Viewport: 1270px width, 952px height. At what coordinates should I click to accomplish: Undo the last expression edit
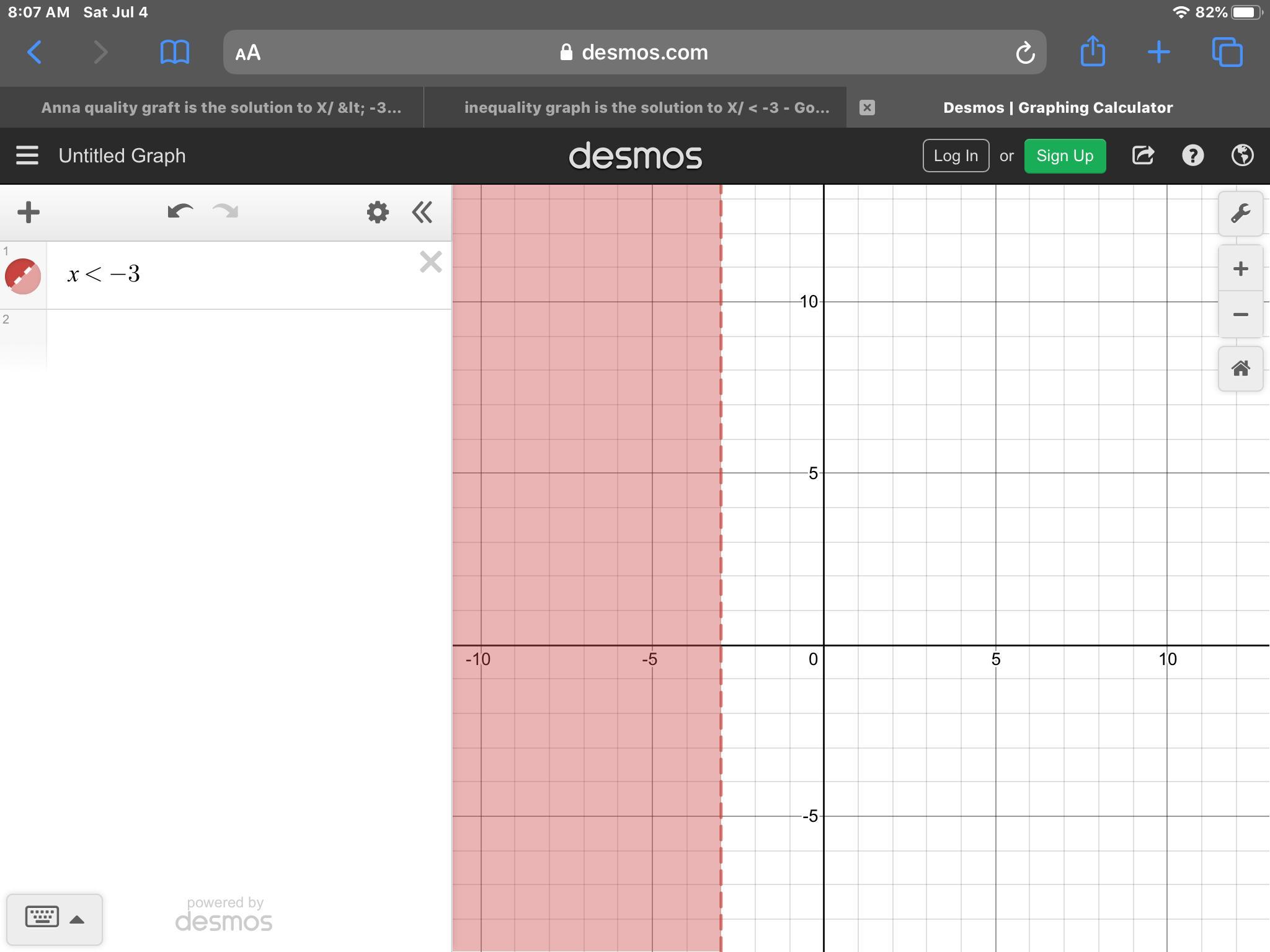point(180,212)
